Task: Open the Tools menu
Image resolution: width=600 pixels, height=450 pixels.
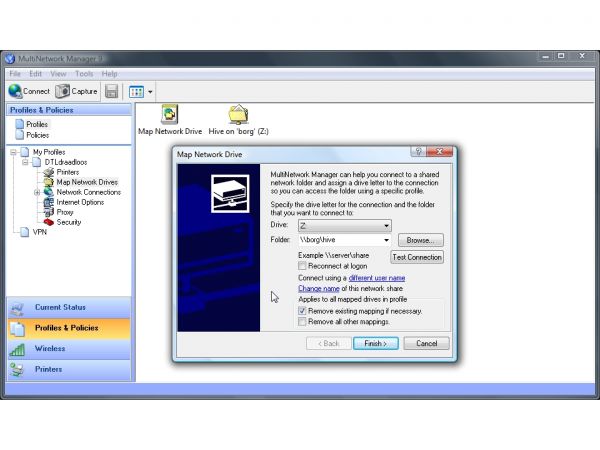Action: (84, 73)
